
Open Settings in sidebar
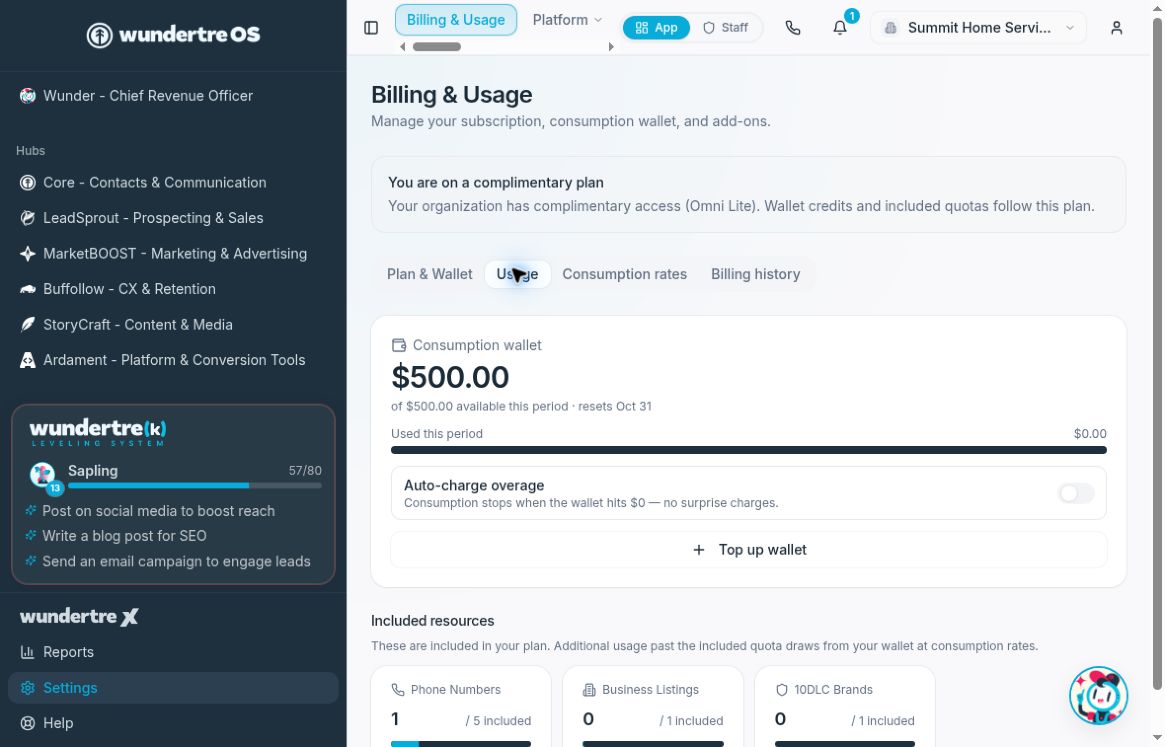click(173, 688)
